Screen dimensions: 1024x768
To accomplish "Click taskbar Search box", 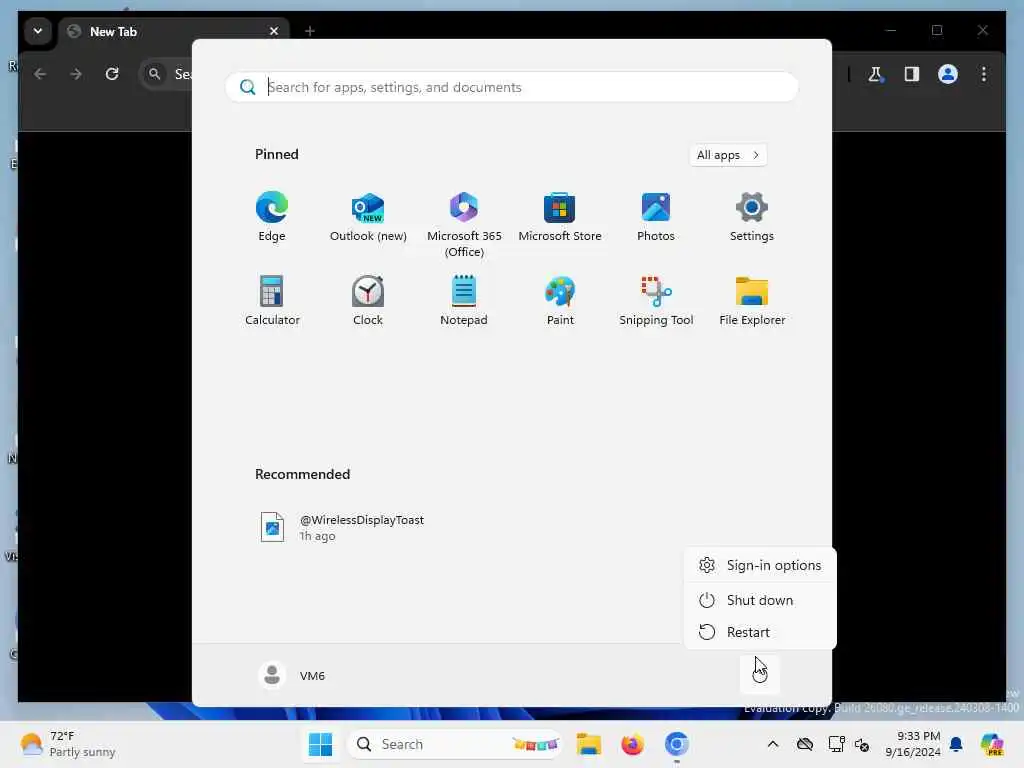I will 455,744.
